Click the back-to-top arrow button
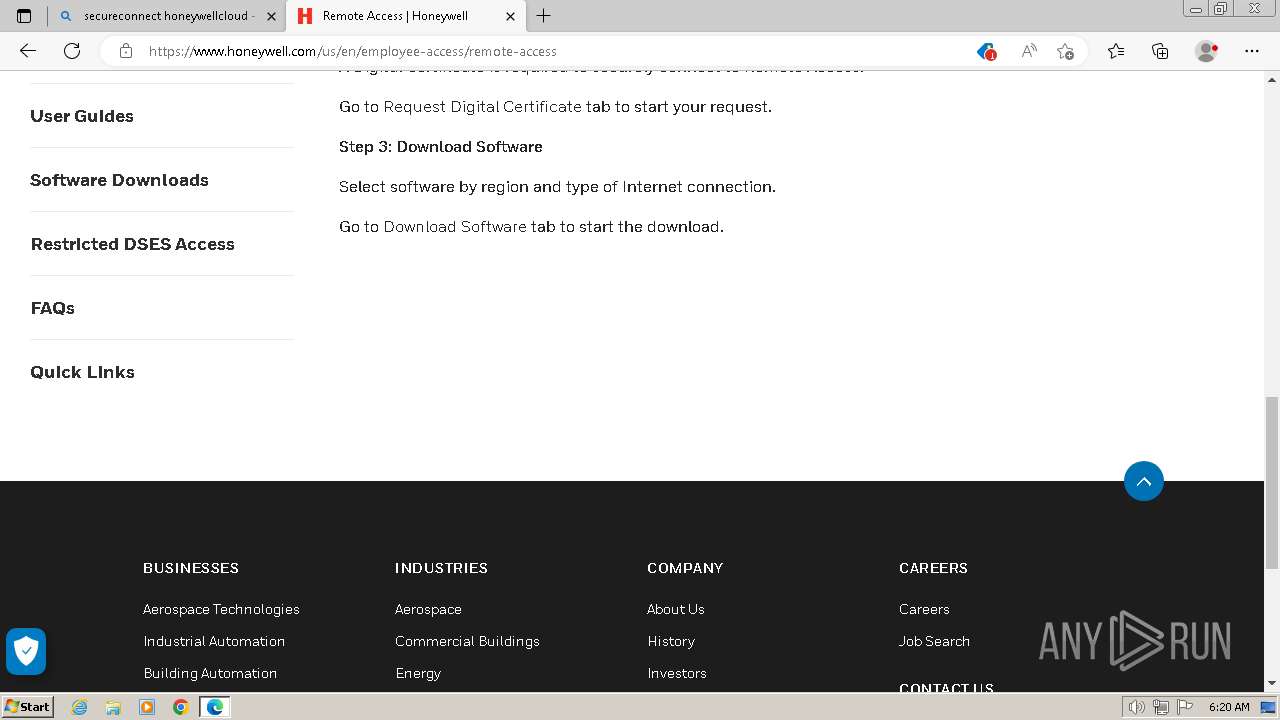Image resolution: width=1280 pixels, height=720 pixels. (x=1144, y=481)
